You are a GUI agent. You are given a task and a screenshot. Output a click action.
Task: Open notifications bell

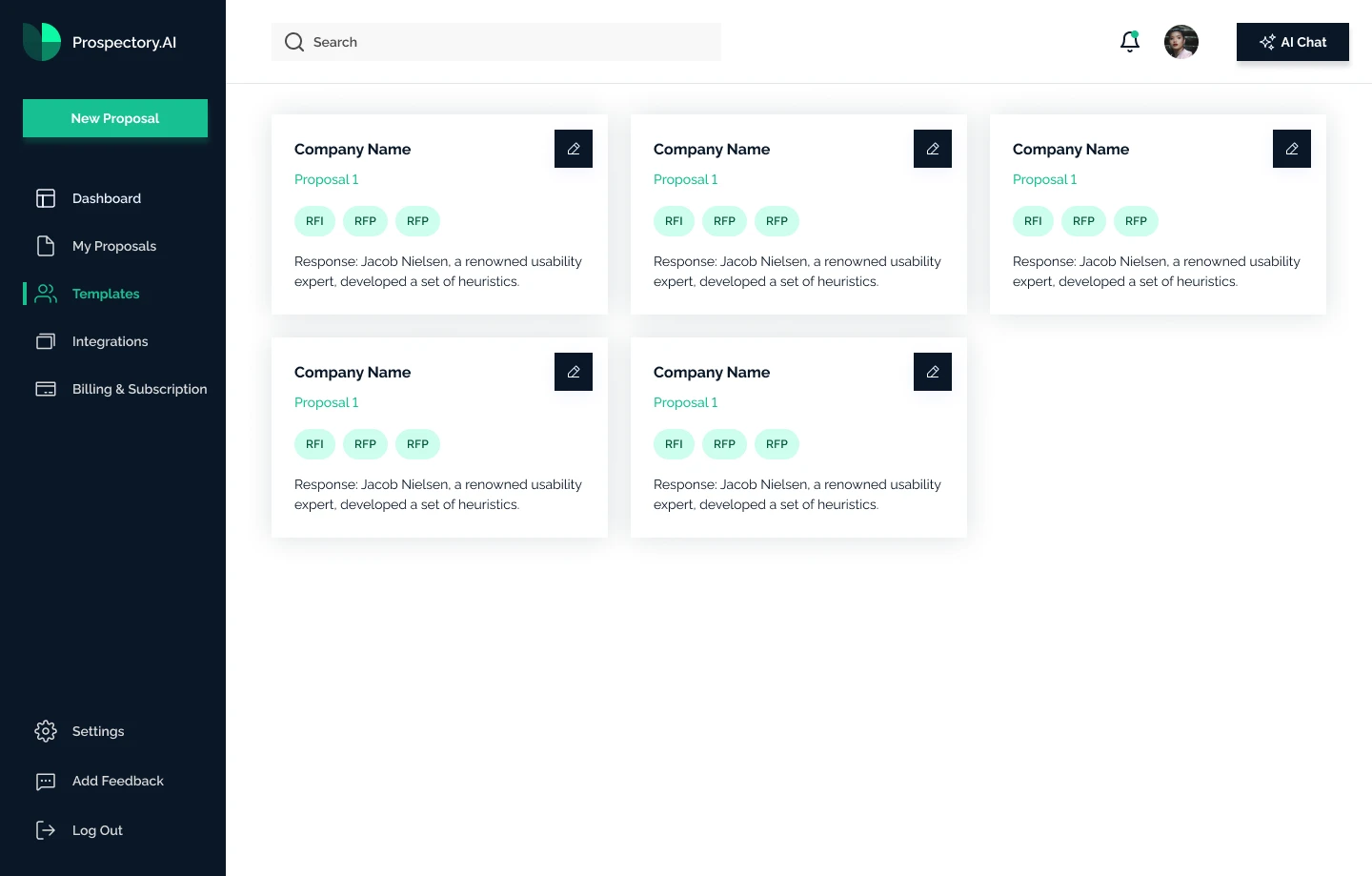click(x=1130, y=42)
